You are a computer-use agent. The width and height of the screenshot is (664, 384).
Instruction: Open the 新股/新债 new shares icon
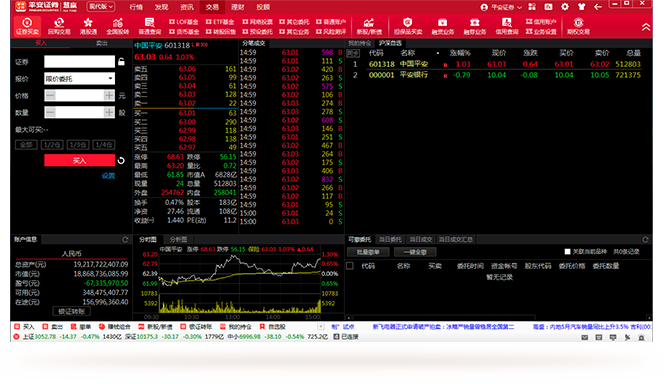369,26
